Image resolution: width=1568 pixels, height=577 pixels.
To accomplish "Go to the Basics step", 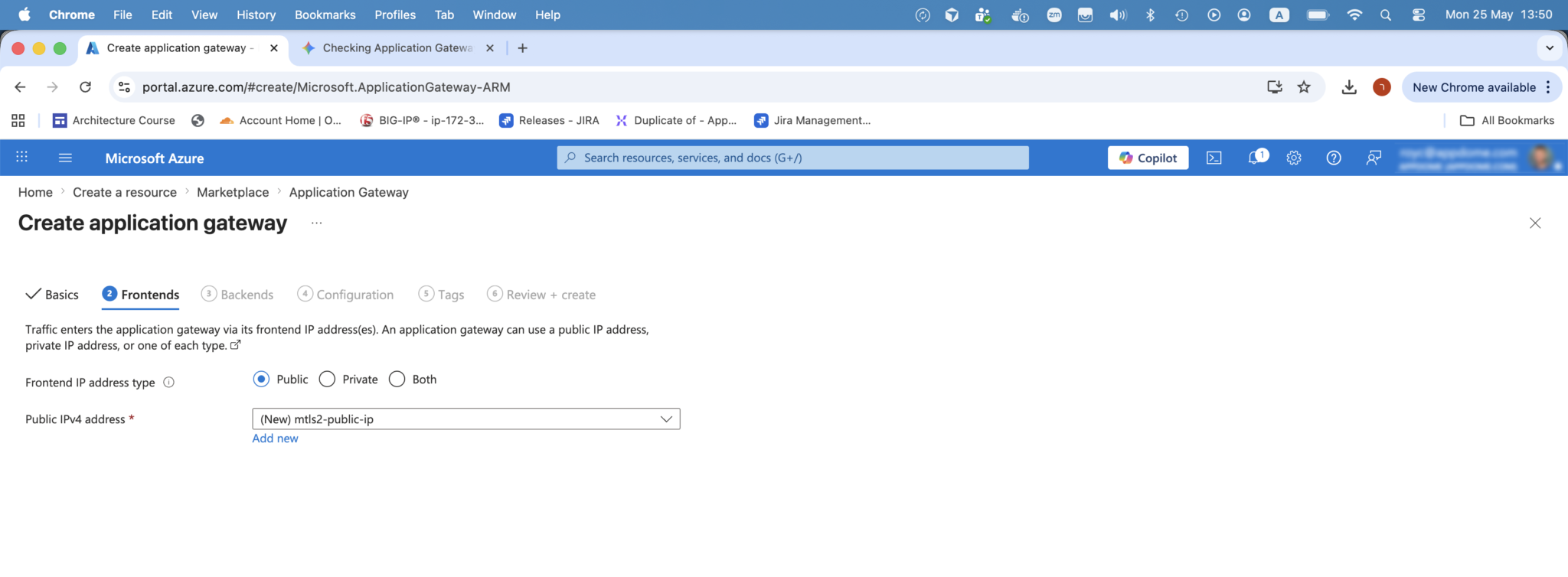I will click(x=52, y=295).
